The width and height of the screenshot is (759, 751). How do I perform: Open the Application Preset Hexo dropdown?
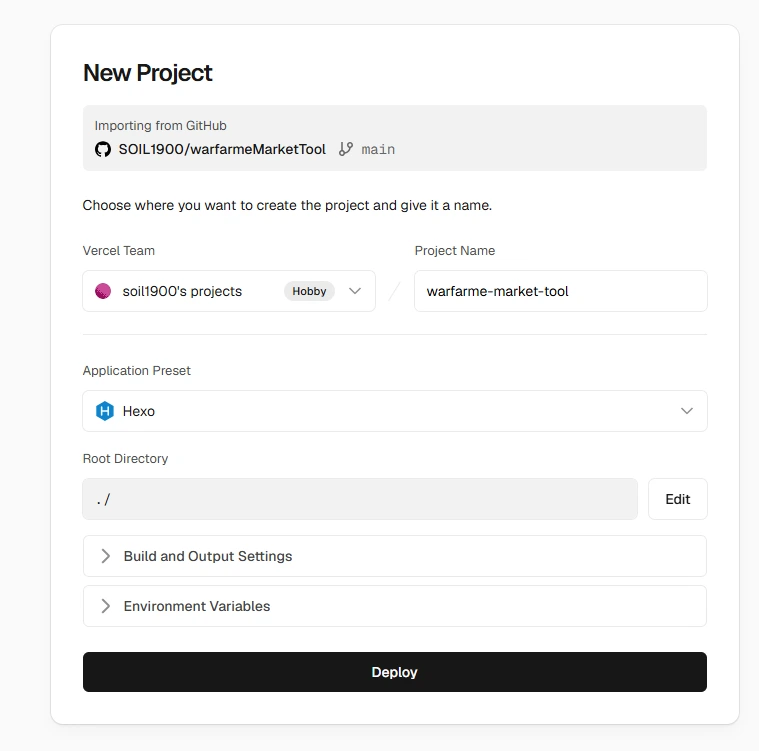[x=395, y=411]
